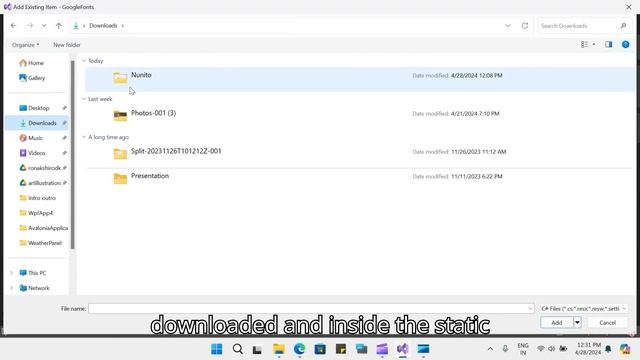Toggle the preview pane
Image resolution: width=640 pixels, height=360 pixels.
pyautogui.click(x=609, y=44)
